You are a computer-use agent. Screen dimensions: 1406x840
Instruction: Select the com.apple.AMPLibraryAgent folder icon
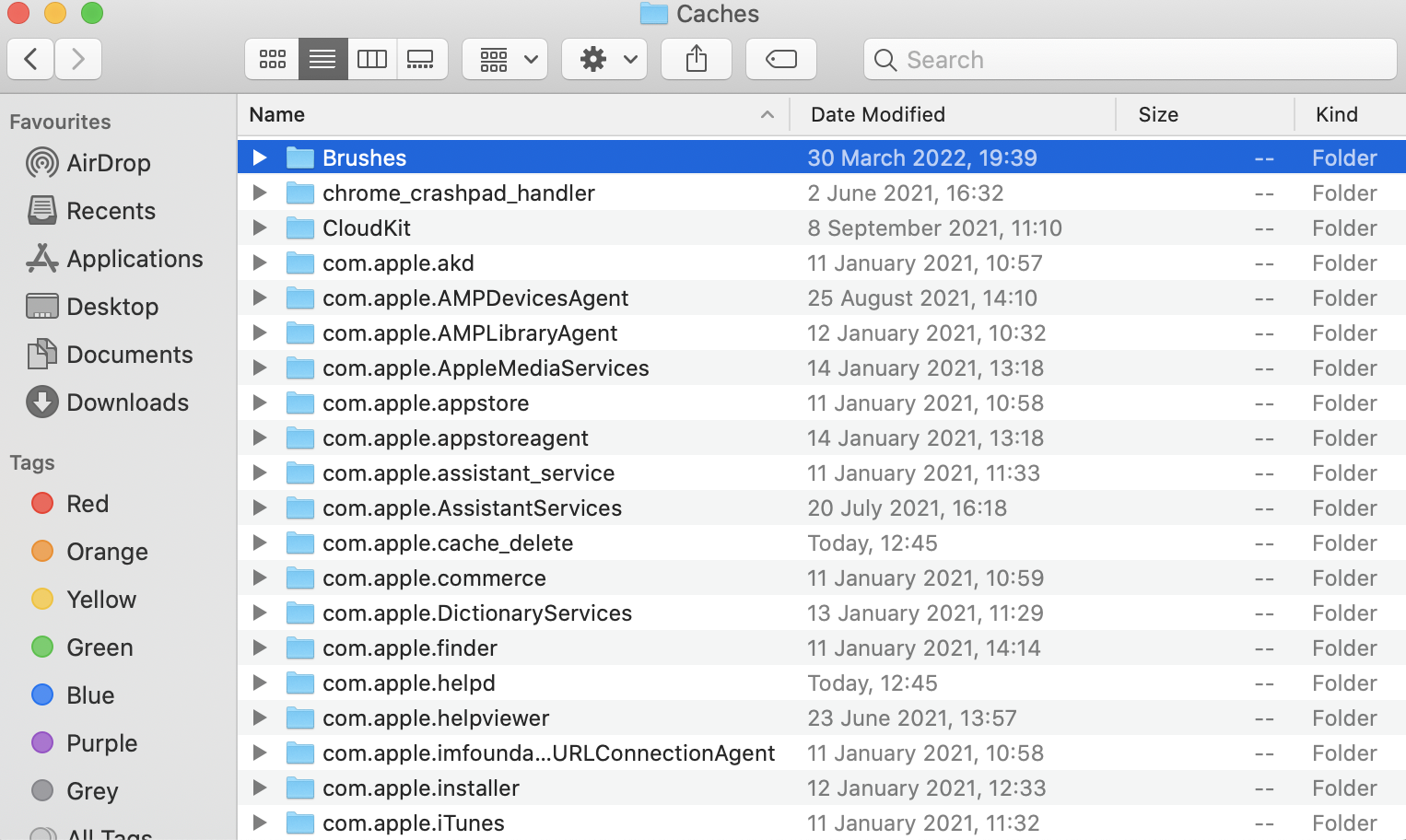click(x=300, y=333)
